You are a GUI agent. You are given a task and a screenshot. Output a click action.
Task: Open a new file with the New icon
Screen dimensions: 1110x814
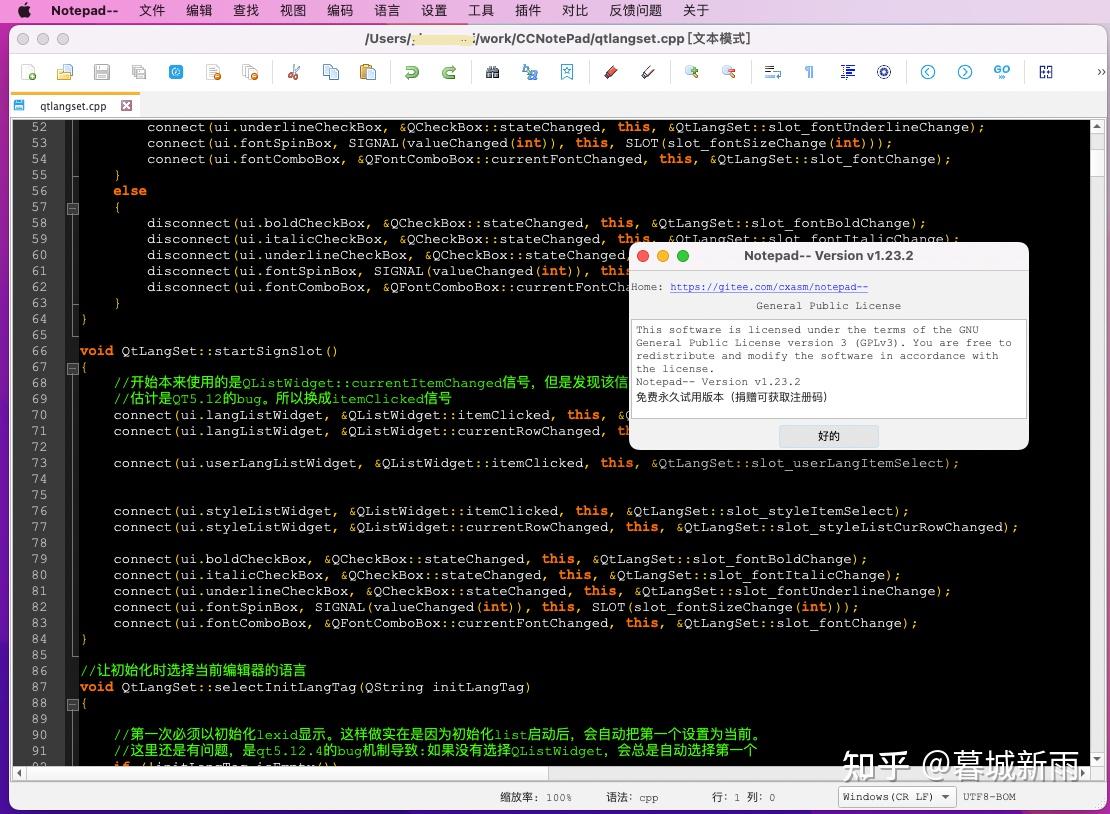pyautogui.click(x=27, y=72)
